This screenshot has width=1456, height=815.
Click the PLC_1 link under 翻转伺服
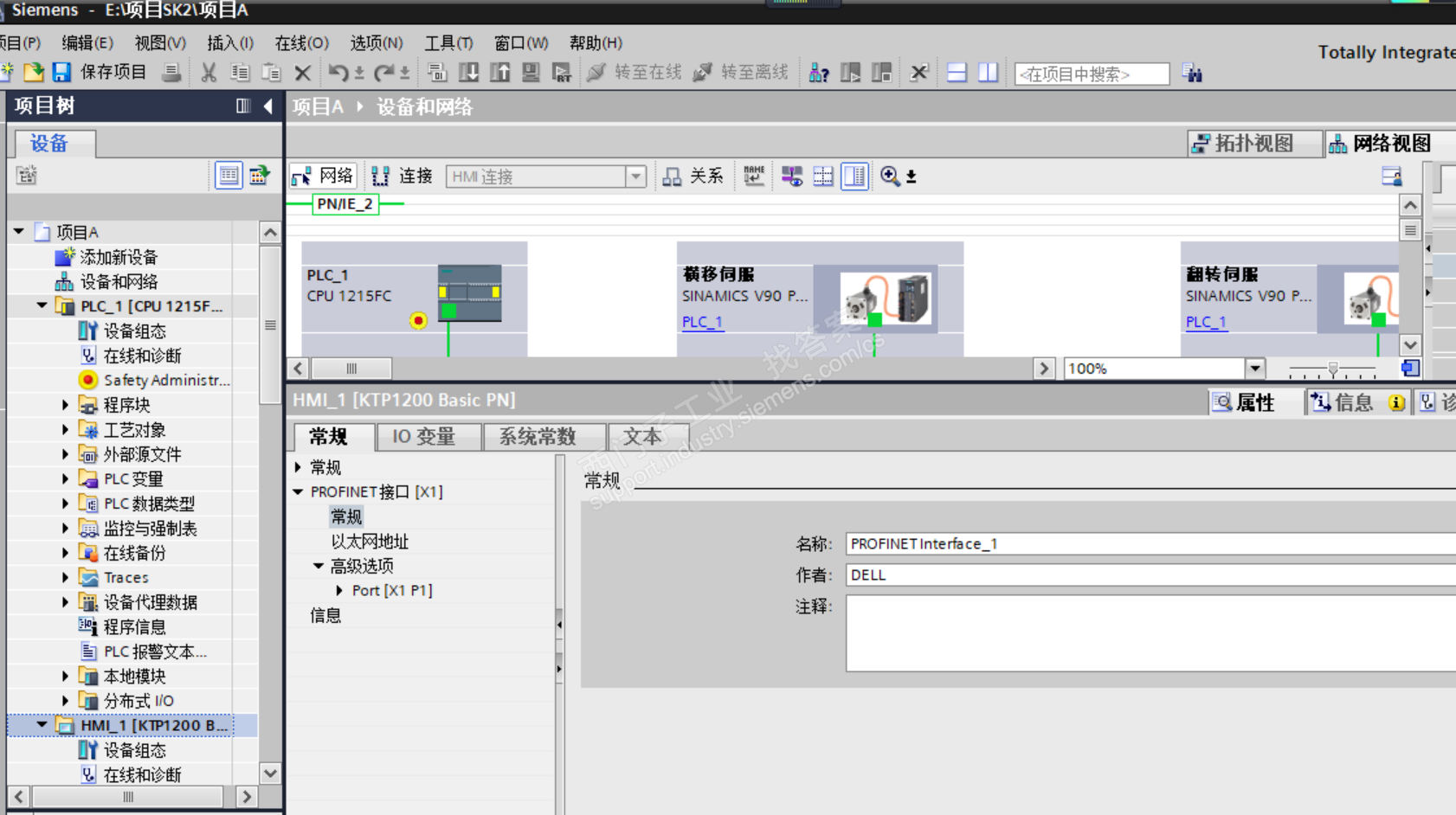1206,322
